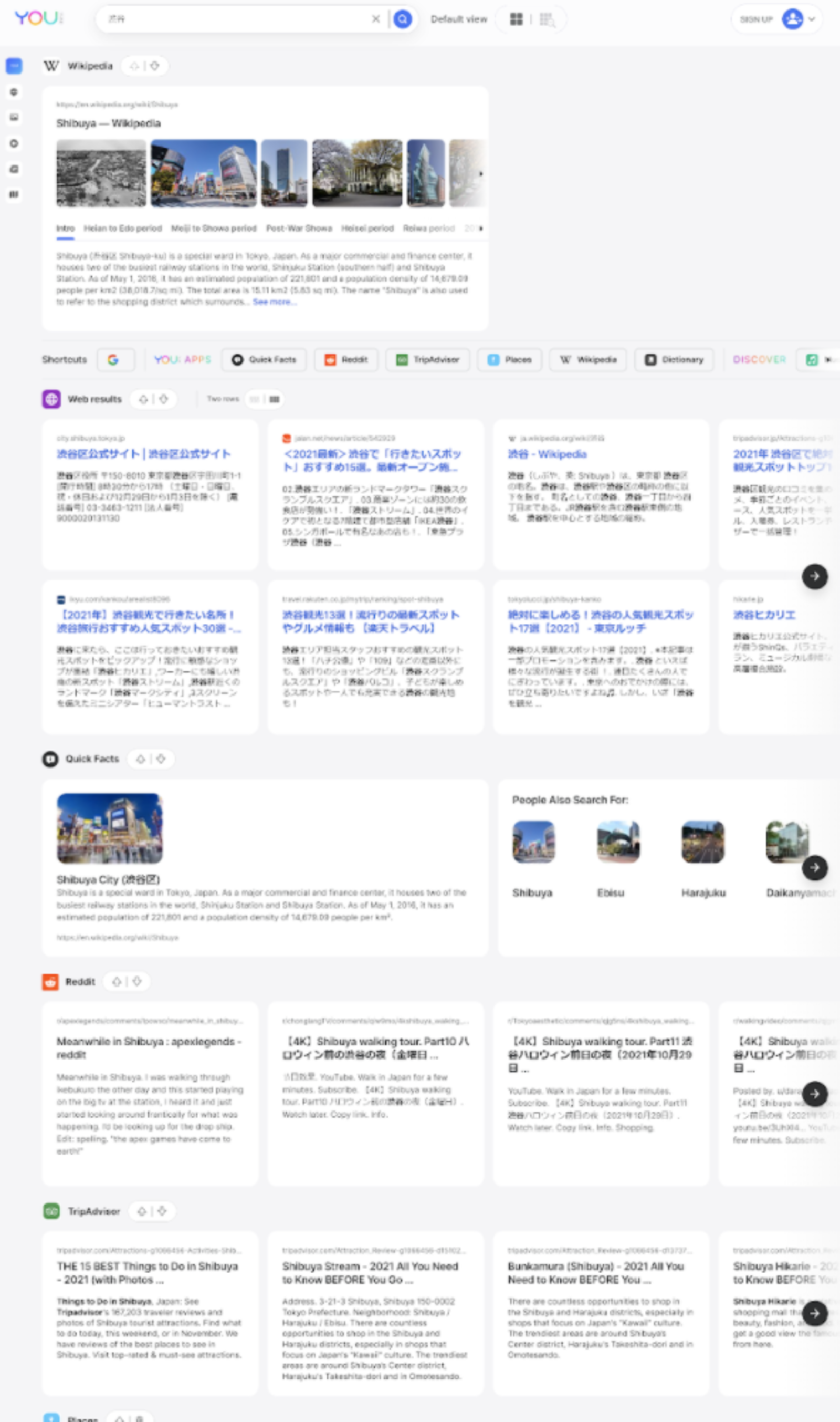Jump to TripAdvisor via shortcut button

[427, 360]
